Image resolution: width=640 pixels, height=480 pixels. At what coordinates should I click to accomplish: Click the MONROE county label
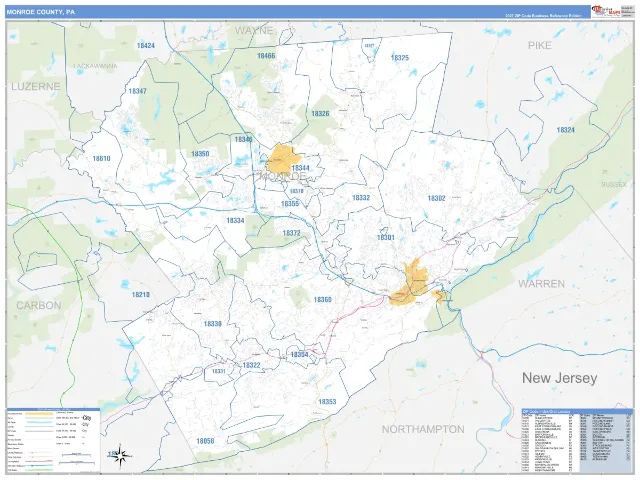point(283,176)
